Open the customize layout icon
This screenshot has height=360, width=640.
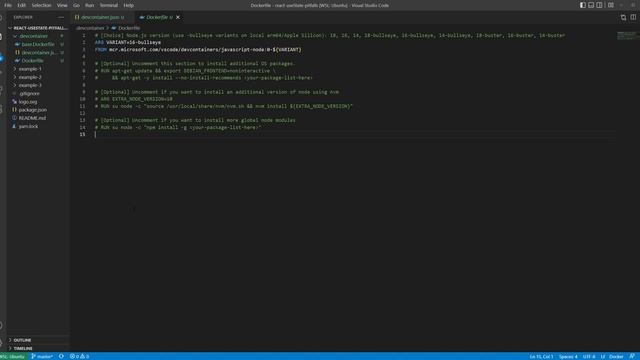(611, 5)
